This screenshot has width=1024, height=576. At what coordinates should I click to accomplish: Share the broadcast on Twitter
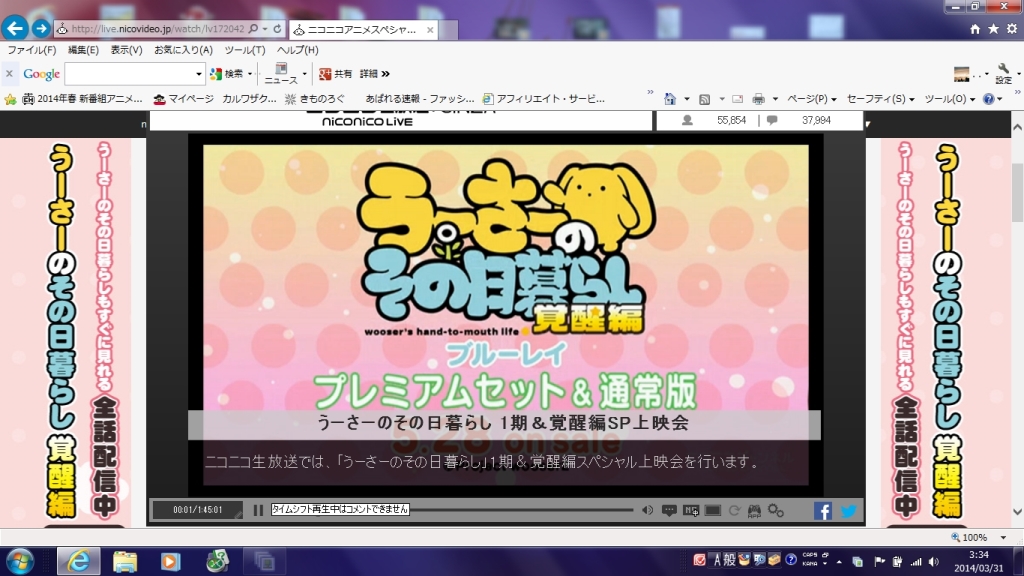[x=848, y=511]
